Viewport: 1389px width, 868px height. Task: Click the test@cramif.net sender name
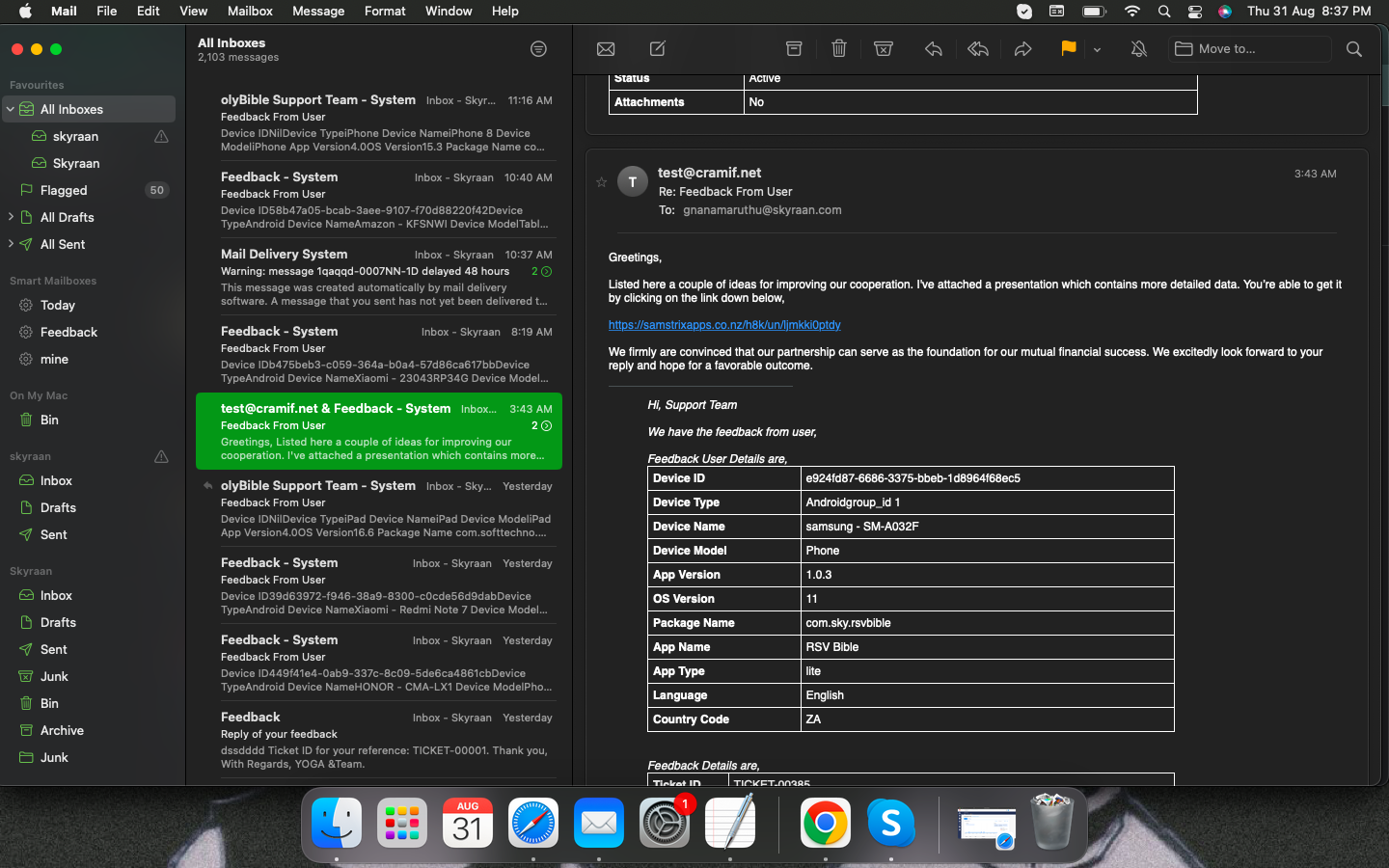pos(709,173)
